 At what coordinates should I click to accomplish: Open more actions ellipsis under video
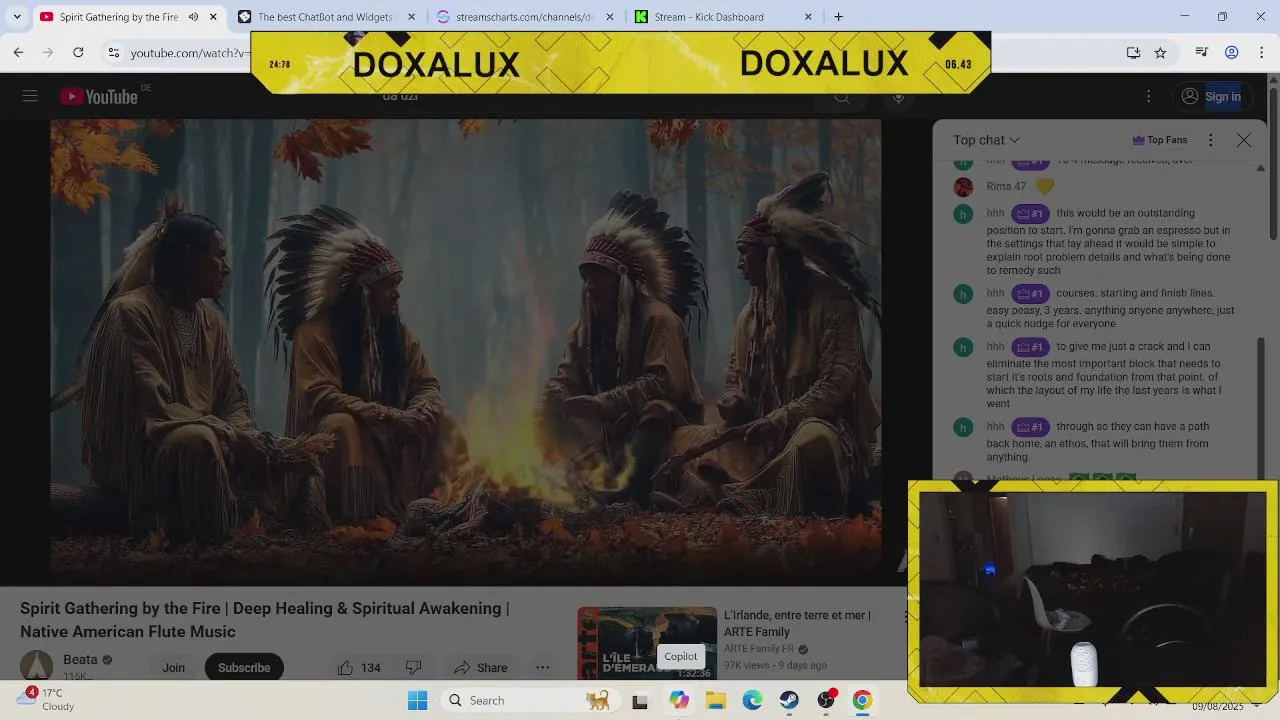click(x=542, y=667)
